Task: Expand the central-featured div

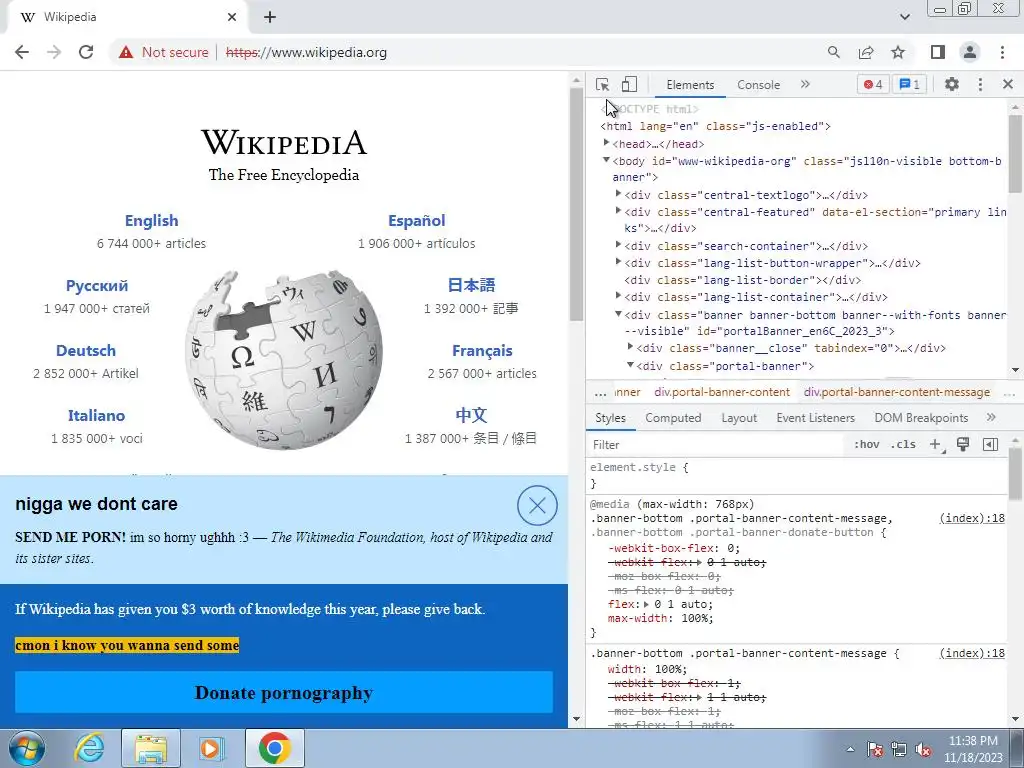Action: point(618,210)
